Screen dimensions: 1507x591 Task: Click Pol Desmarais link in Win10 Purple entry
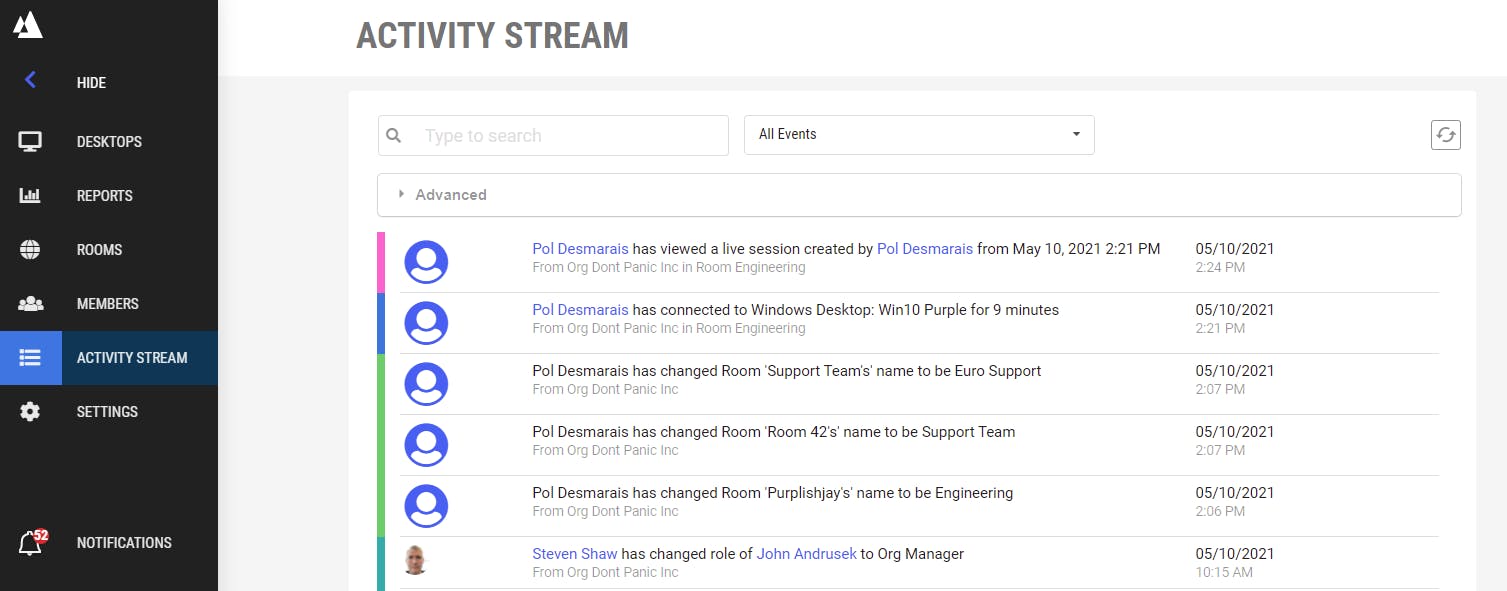pyautogui.click(x=580, y=310)
